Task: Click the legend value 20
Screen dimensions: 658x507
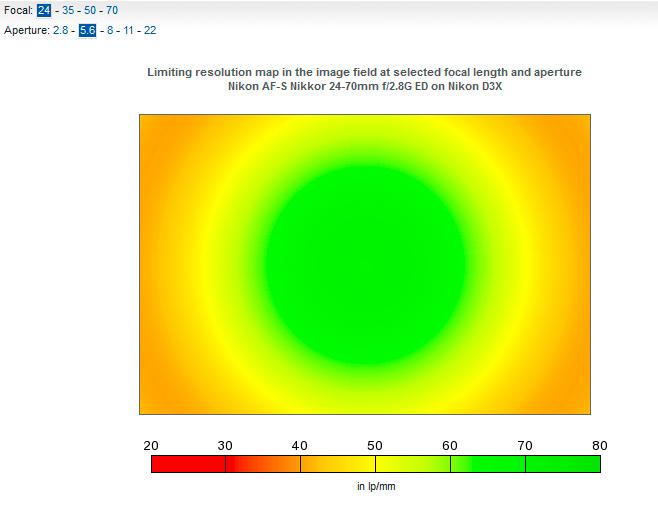Action: [151, 445]
